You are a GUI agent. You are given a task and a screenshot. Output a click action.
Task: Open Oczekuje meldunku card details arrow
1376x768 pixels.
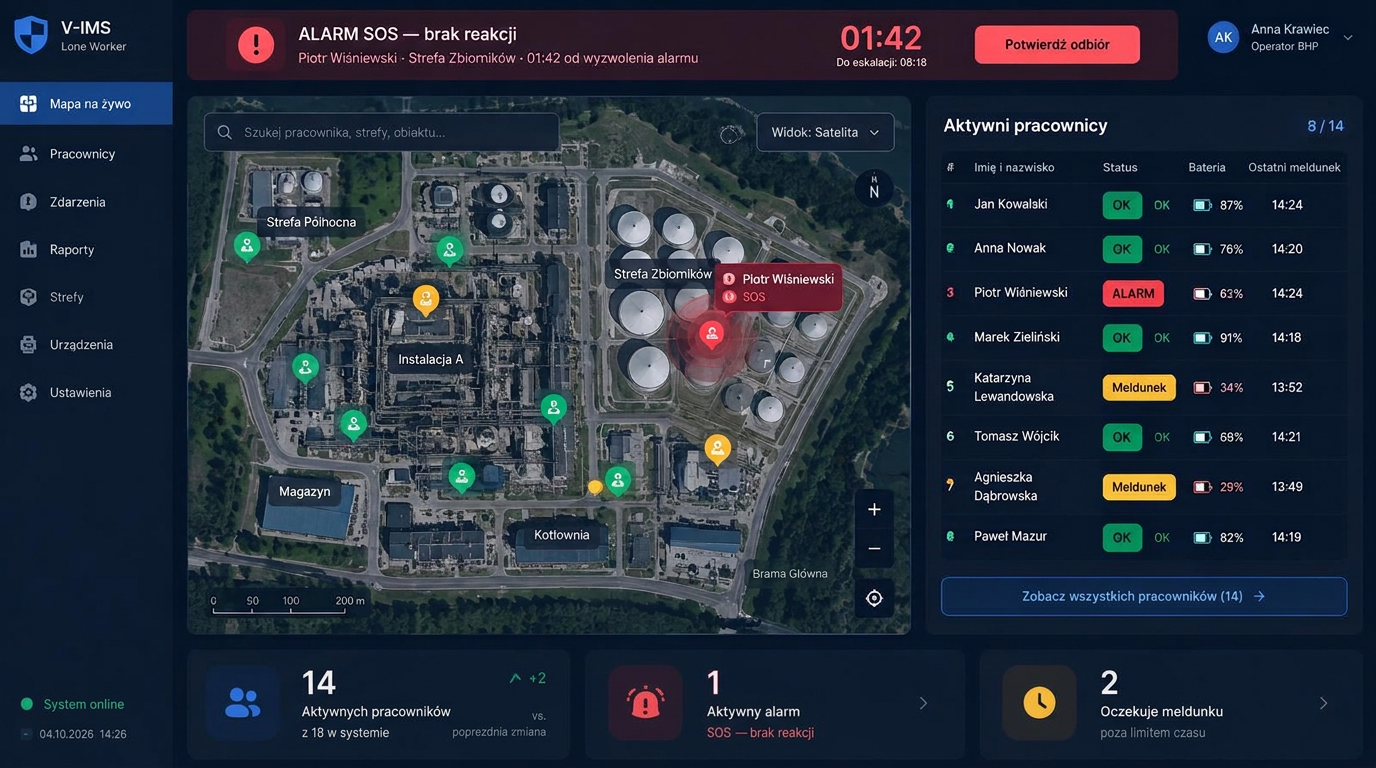pyautogui.click(x=1323, y=703)
